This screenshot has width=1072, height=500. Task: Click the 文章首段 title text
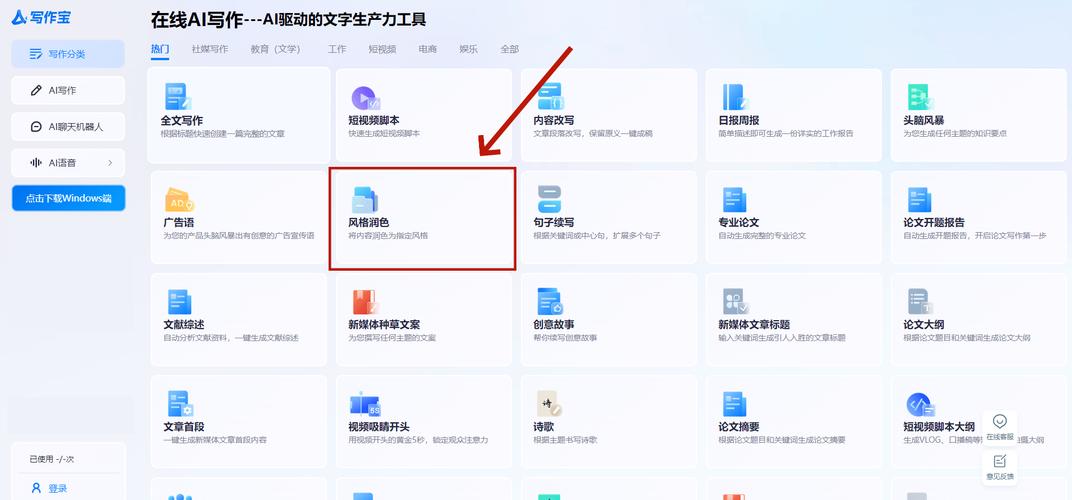tap(183, 427)
